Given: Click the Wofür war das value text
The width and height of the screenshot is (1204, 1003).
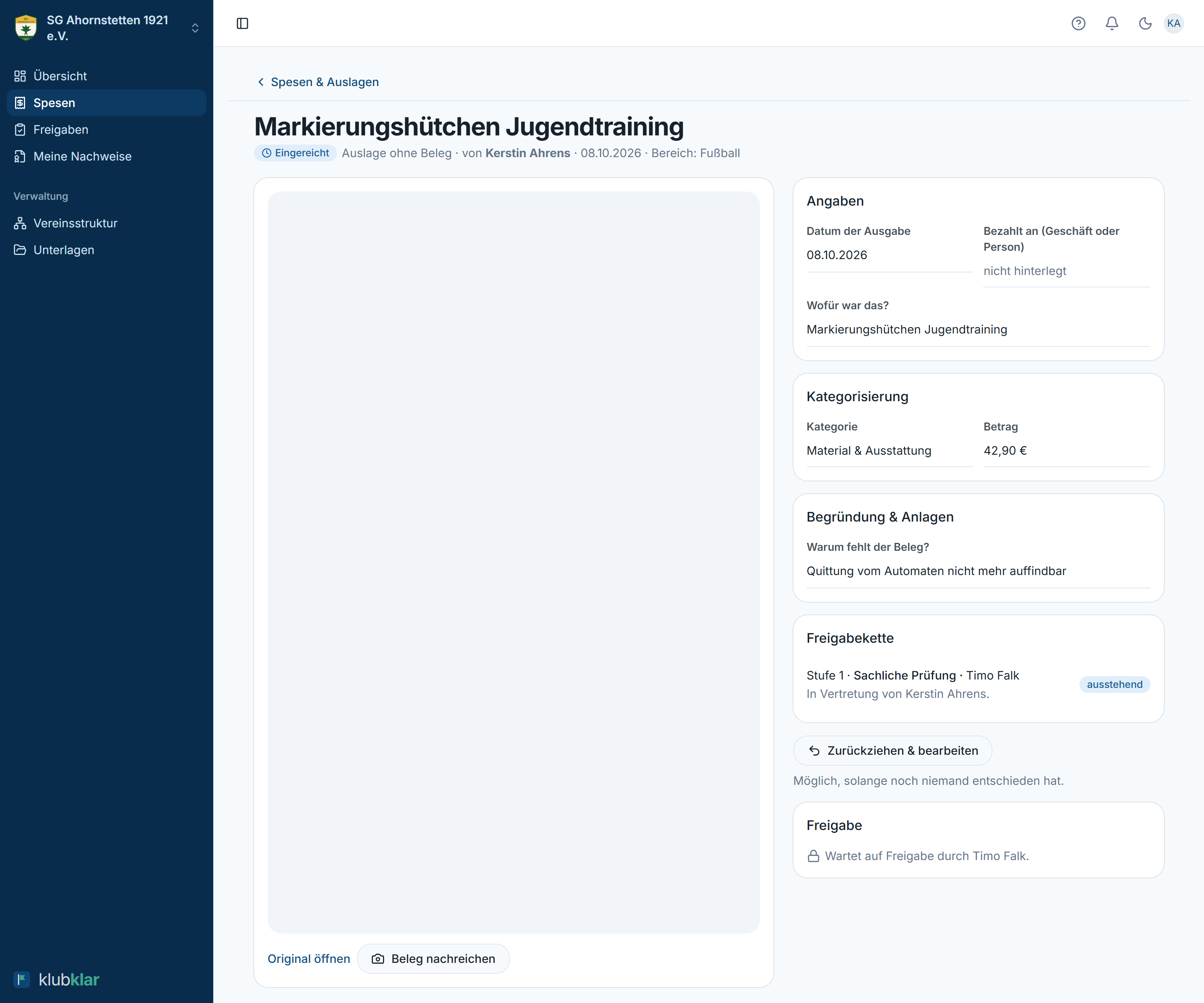Looking at the screenshot, I should coord(906,330).
